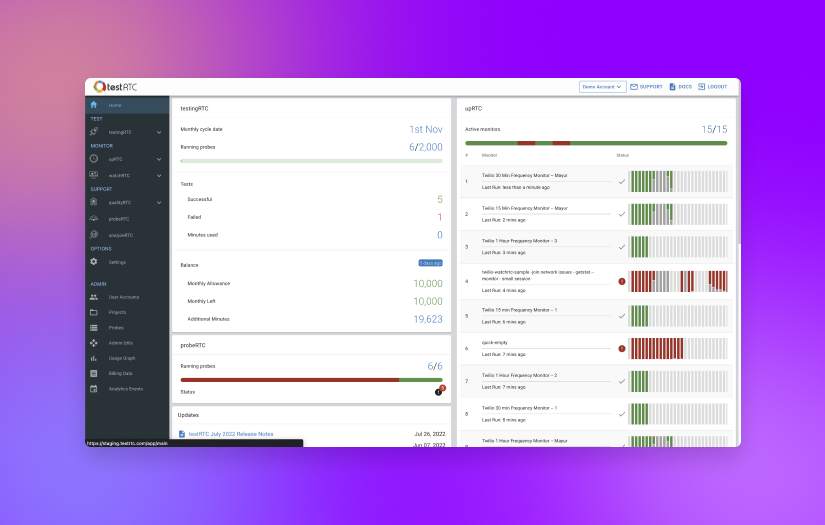Expand the qualityRTC sidebar chevron

(x=159, y=203)
